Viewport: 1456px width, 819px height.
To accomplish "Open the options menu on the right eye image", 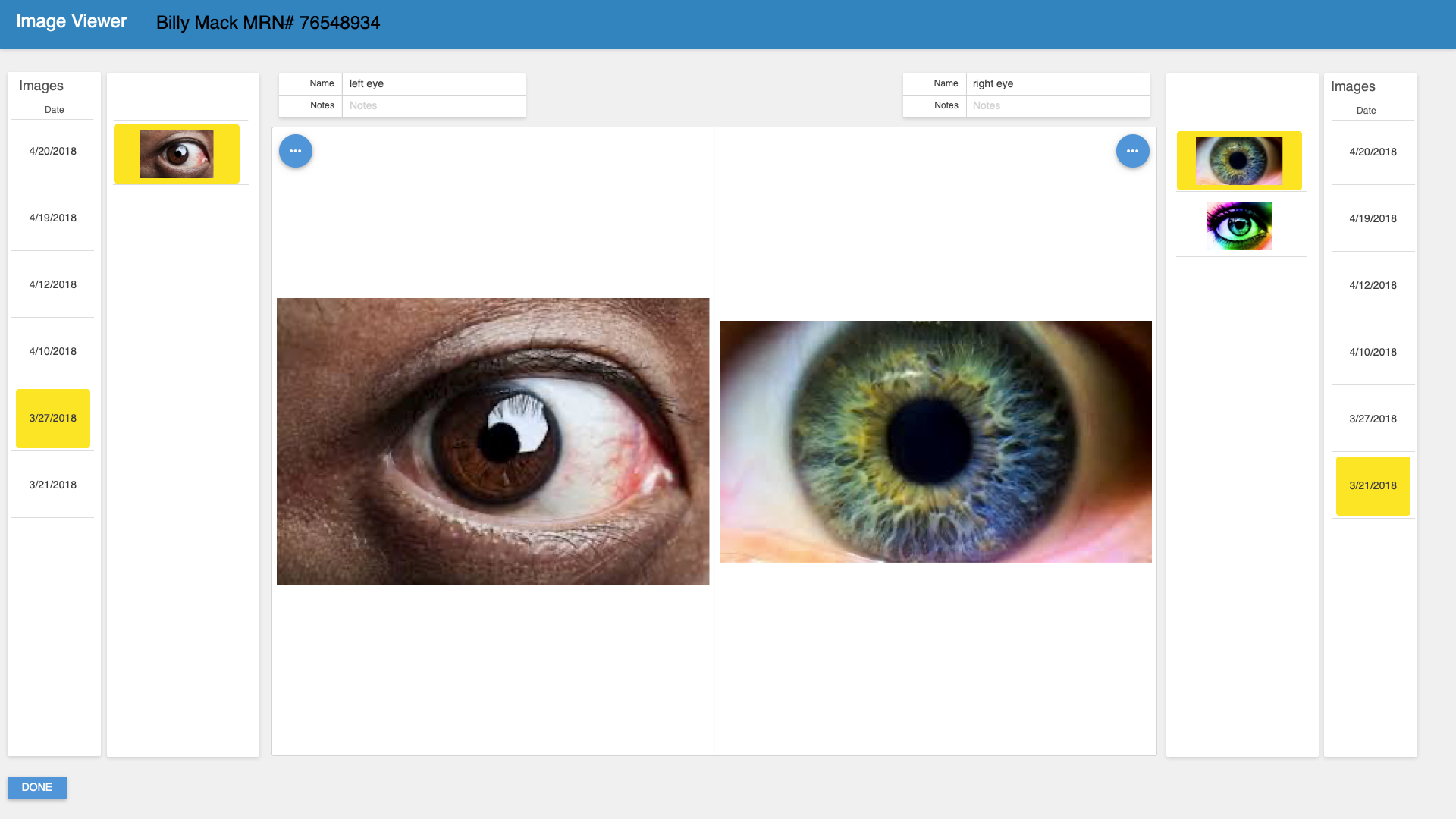I will pyautogui.click(x=1132, y=151).
